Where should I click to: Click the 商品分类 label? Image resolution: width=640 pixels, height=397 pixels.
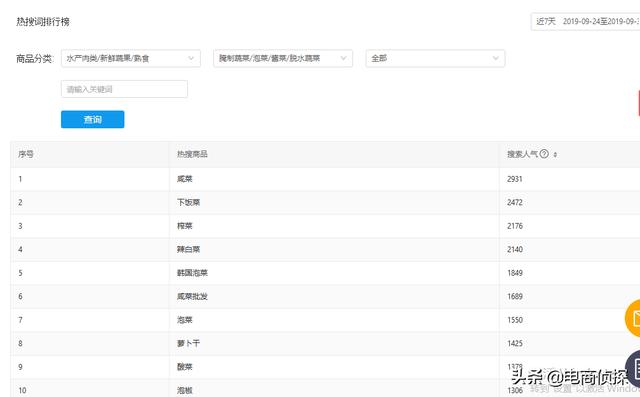pos(35,59)
